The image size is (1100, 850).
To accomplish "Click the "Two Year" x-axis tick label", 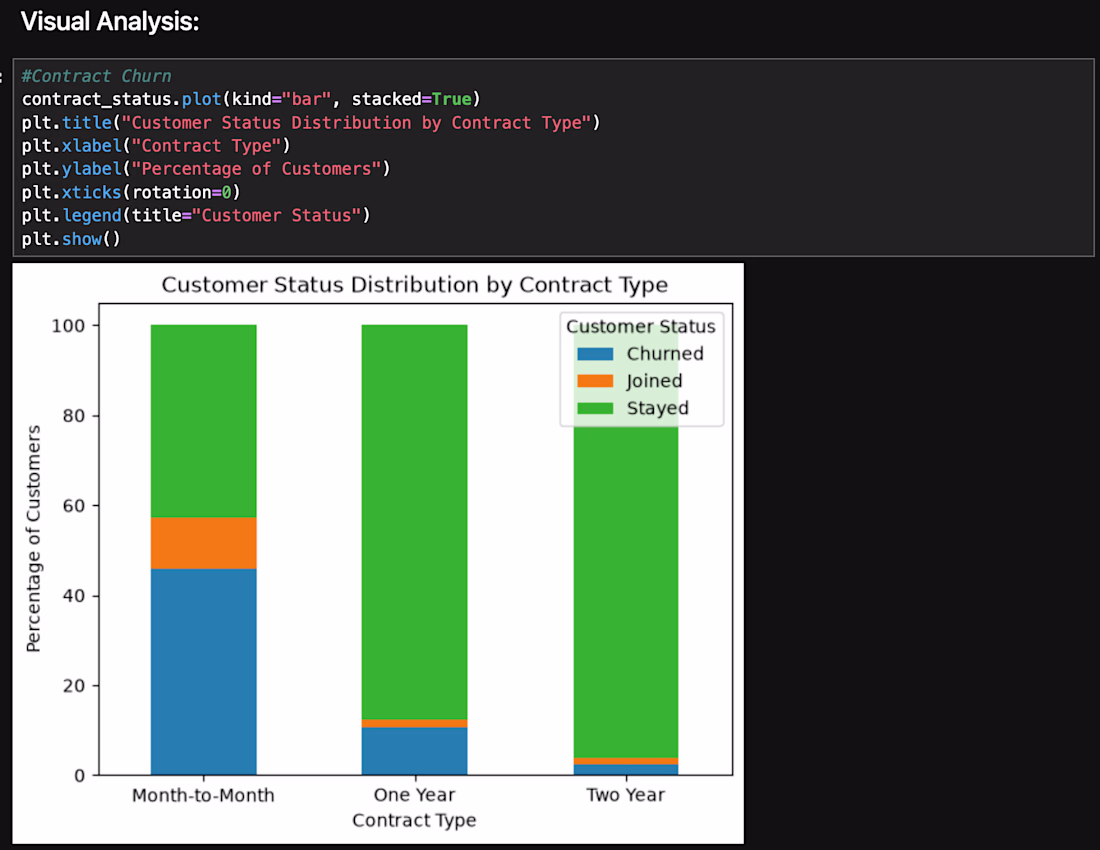I will (x=626, y=795).
